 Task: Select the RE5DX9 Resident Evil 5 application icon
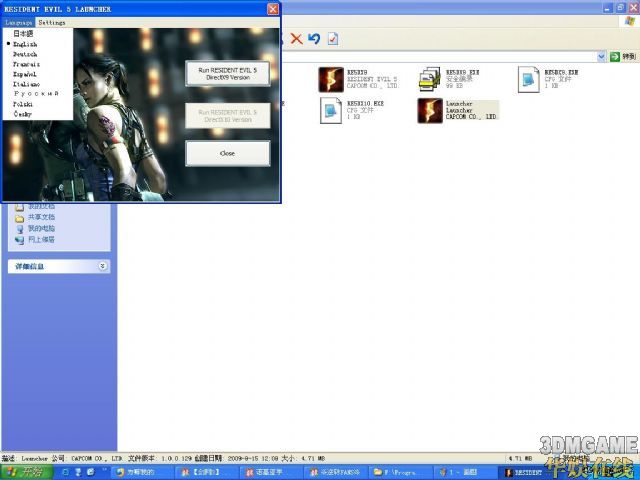(x=331, y=80)
